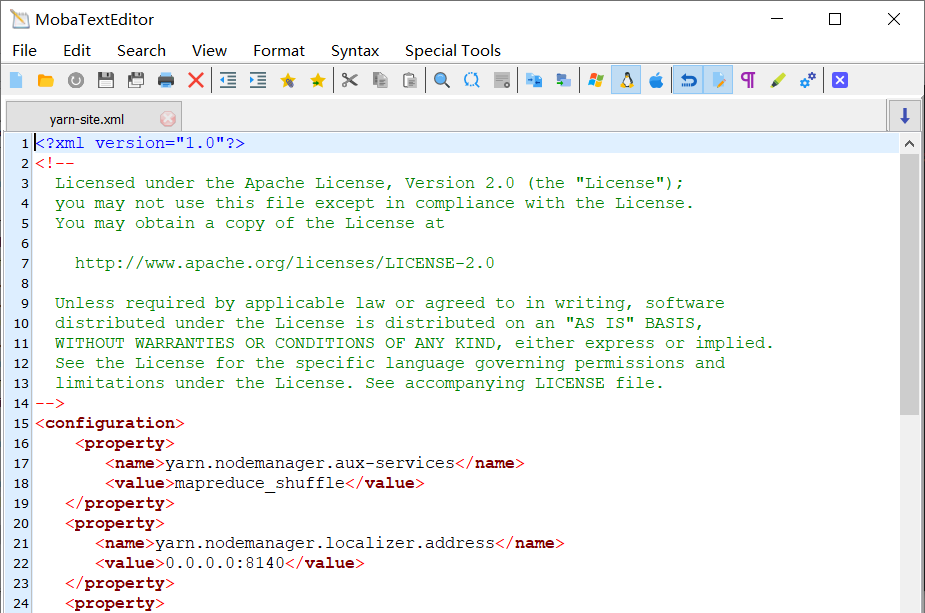Save the file with floppy icon

click(106, 80)
